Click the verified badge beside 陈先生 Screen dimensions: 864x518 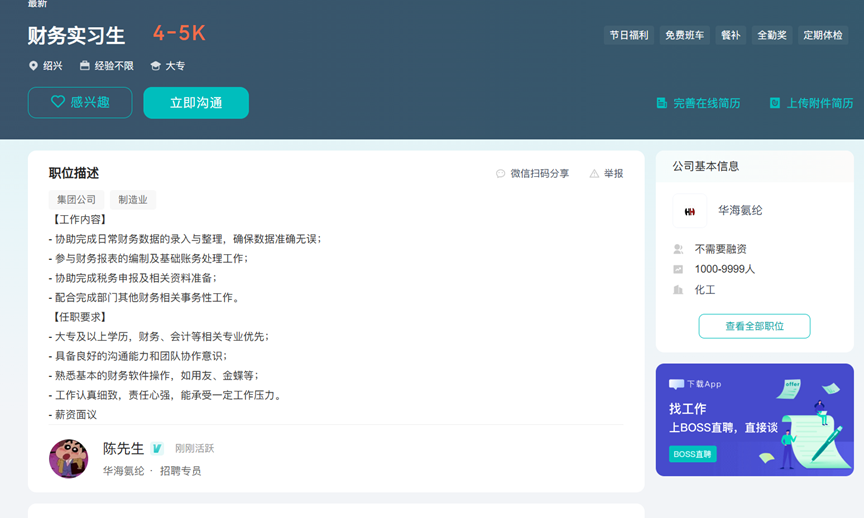point(157,449)
